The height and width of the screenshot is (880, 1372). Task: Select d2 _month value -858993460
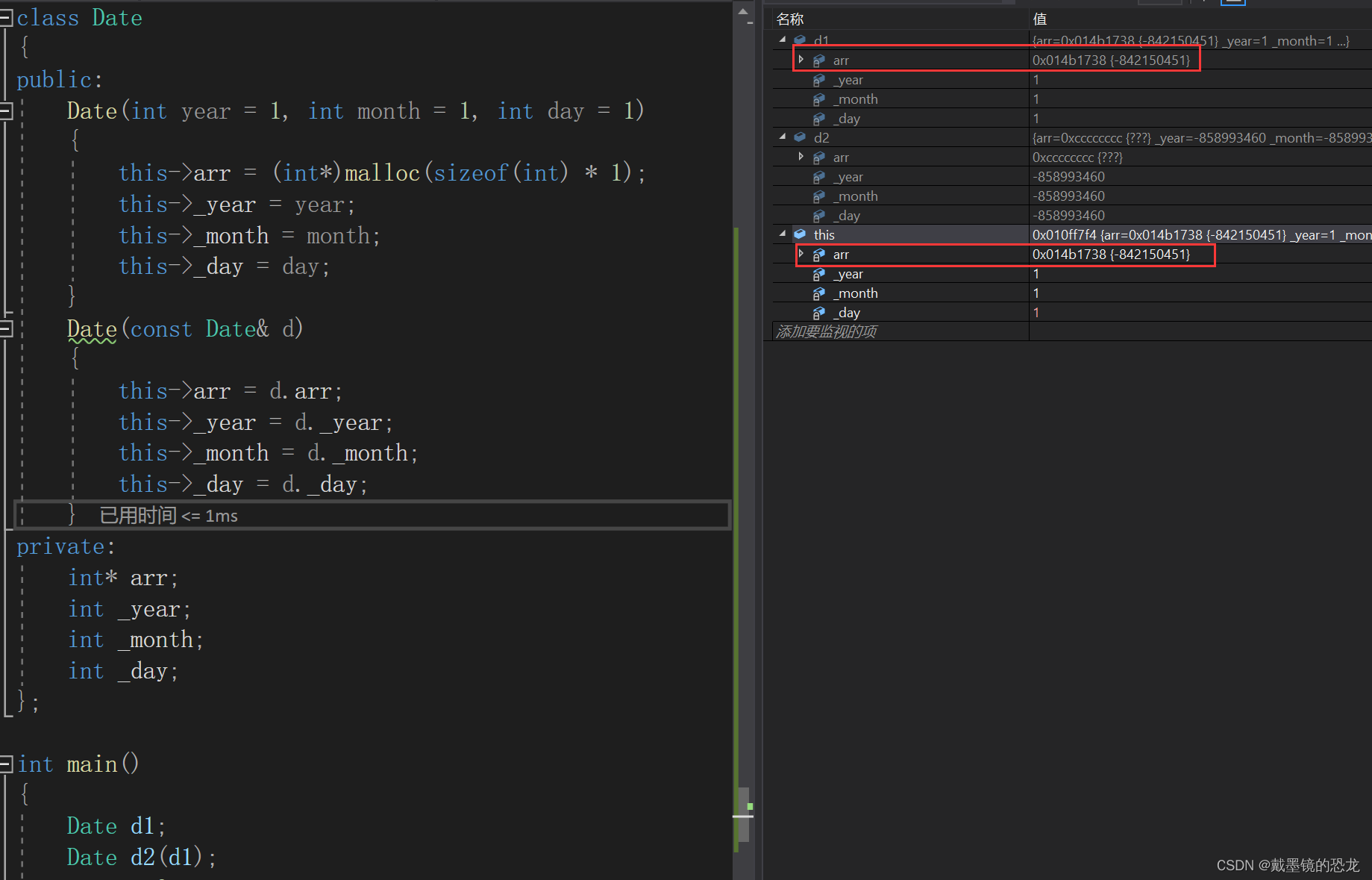1068,196
